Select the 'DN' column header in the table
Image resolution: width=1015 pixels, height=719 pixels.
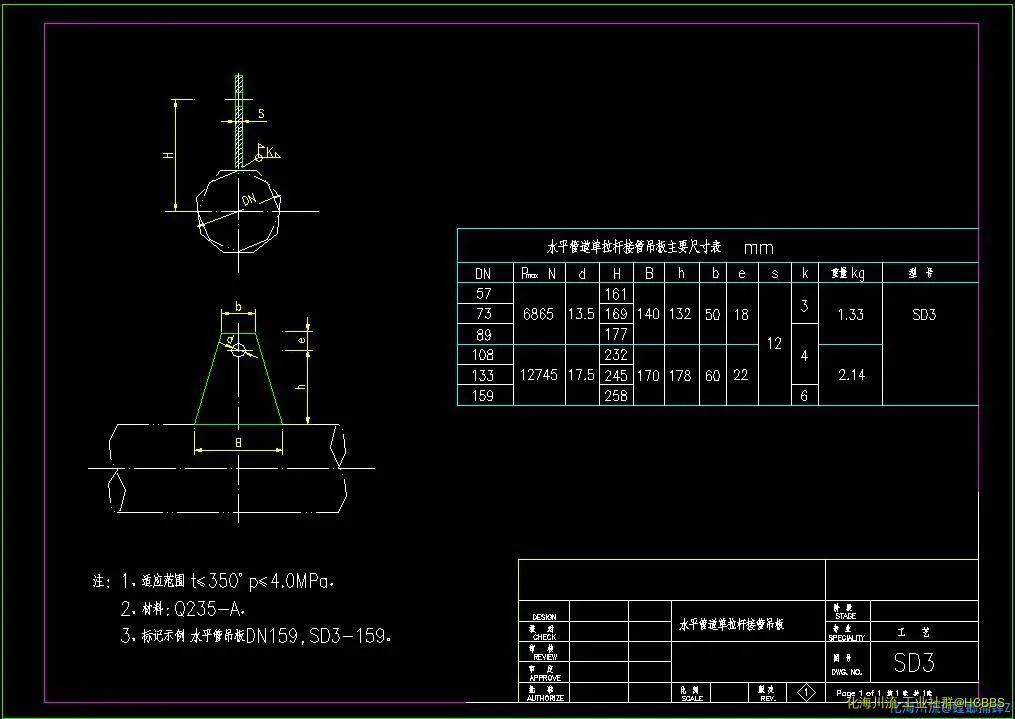[x=483, y=274]
